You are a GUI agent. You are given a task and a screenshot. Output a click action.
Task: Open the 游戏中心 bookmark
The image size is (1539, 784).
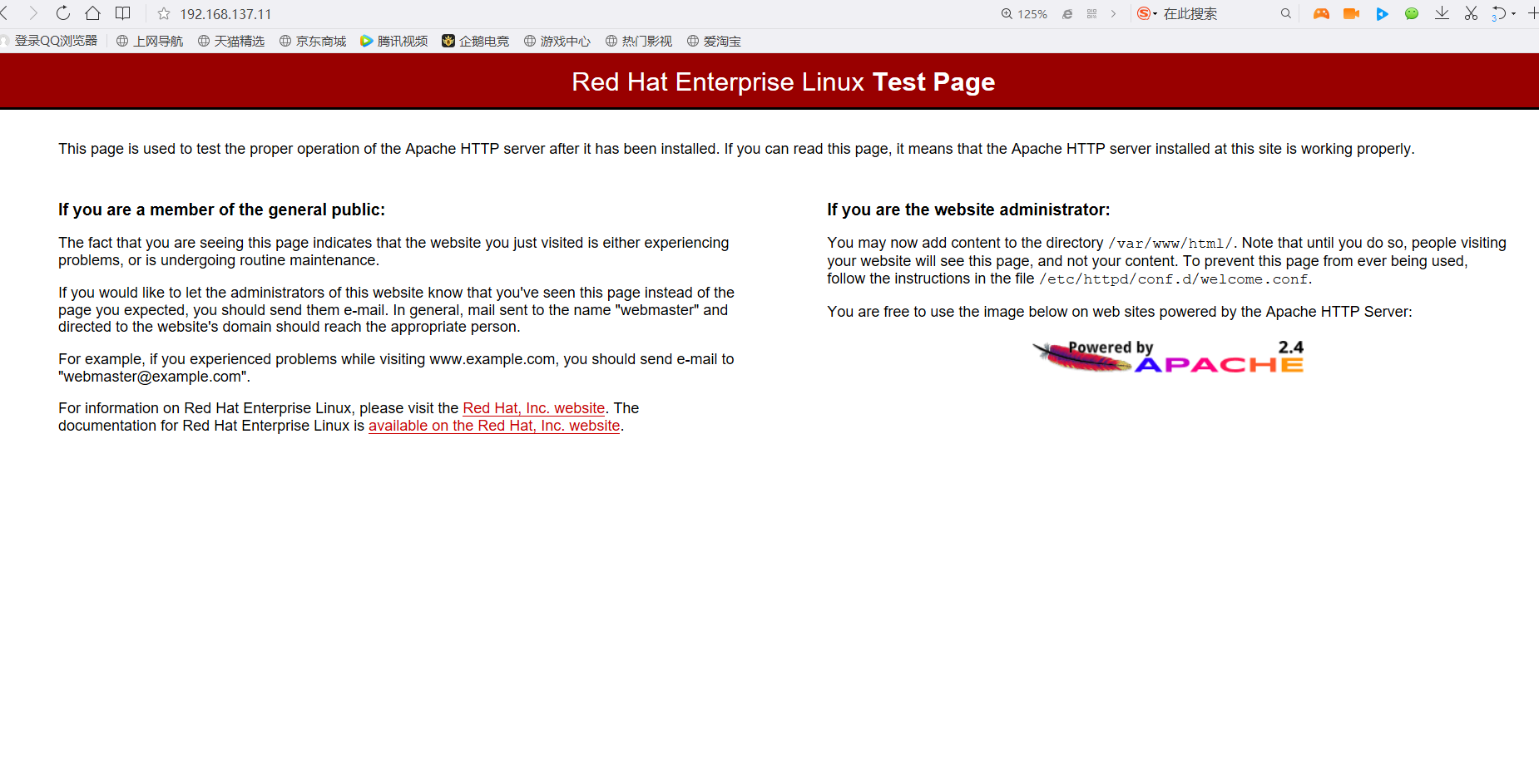[557, 41]
